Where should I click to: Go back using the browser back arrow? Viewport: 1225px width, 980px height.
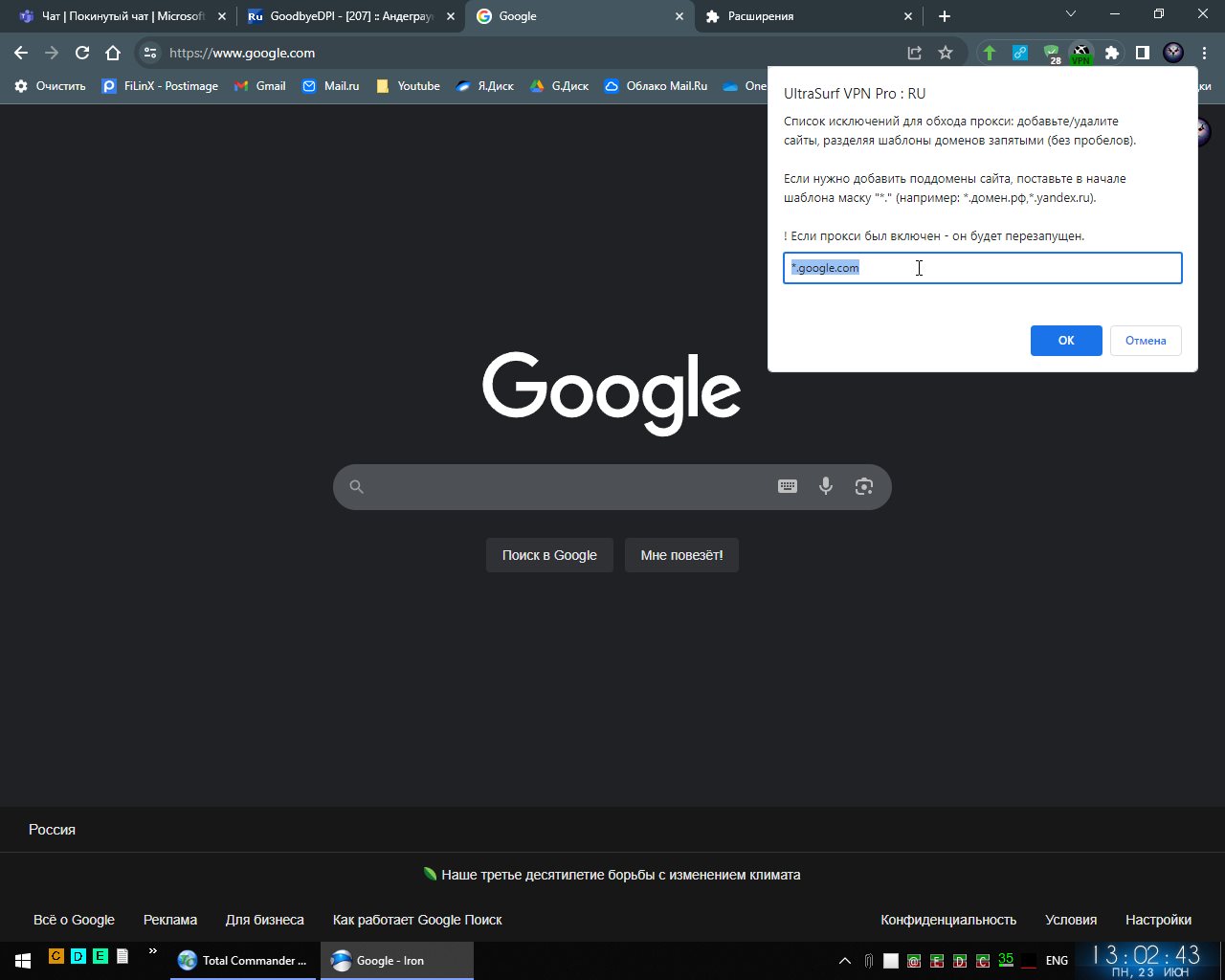pyautogui.click(x=21, y=53)
